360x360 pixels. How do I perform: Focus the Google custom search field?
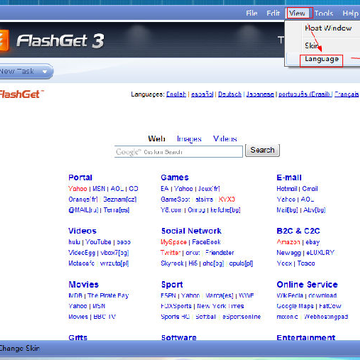click(x=178, y=152)
